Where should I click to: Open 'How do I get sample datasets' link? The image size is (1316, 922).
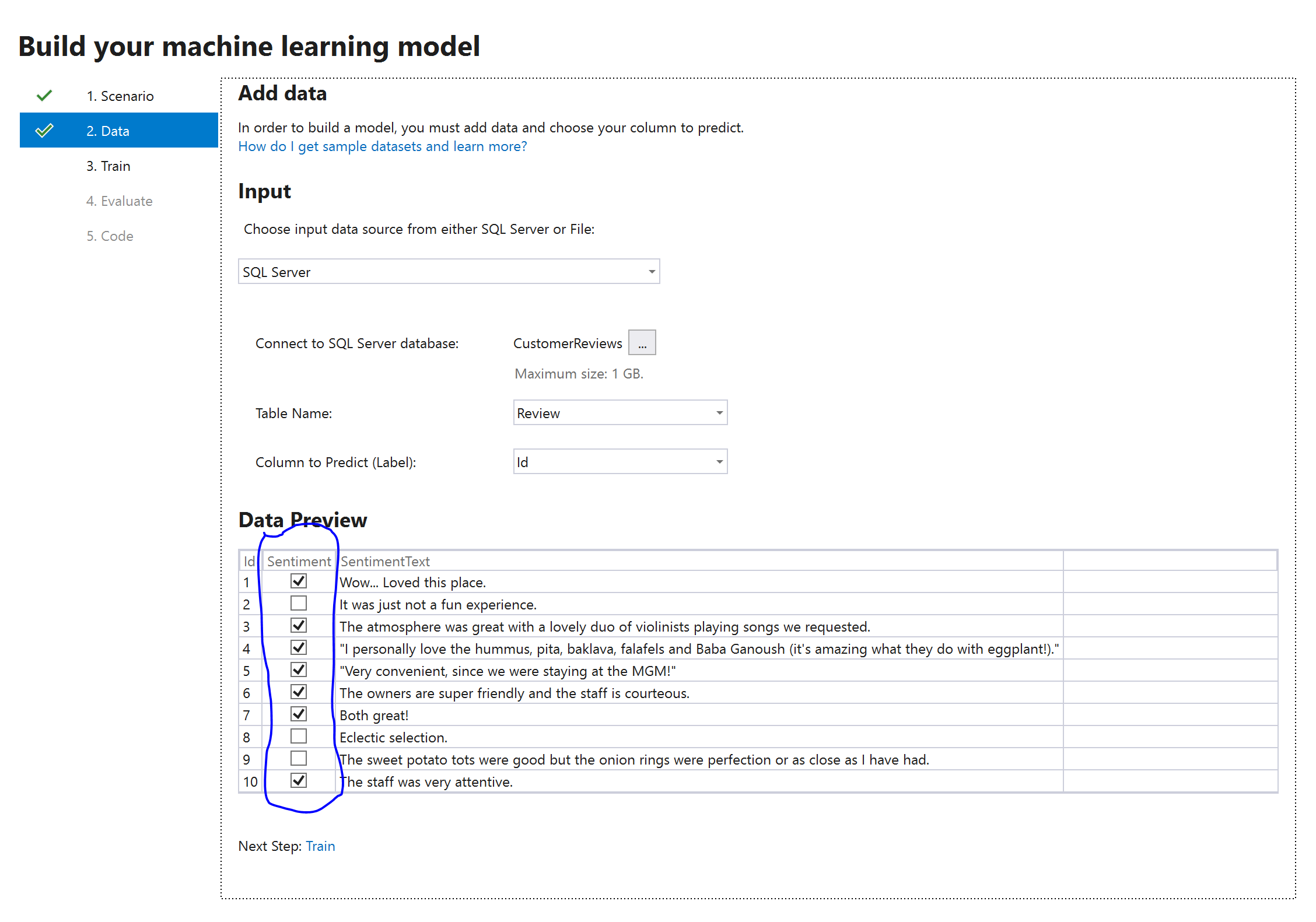click(x=382, y=146)
